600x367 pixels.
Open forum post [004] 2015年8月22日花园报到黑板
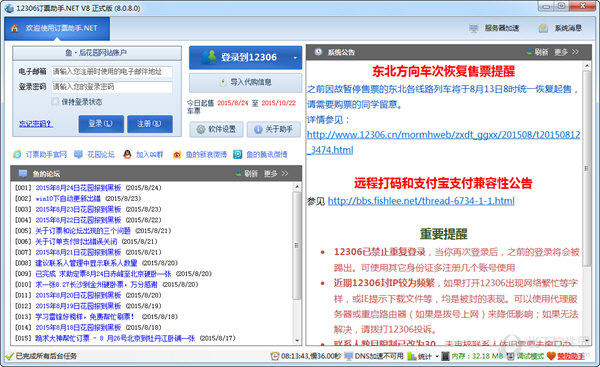click(x=78, y=220)
